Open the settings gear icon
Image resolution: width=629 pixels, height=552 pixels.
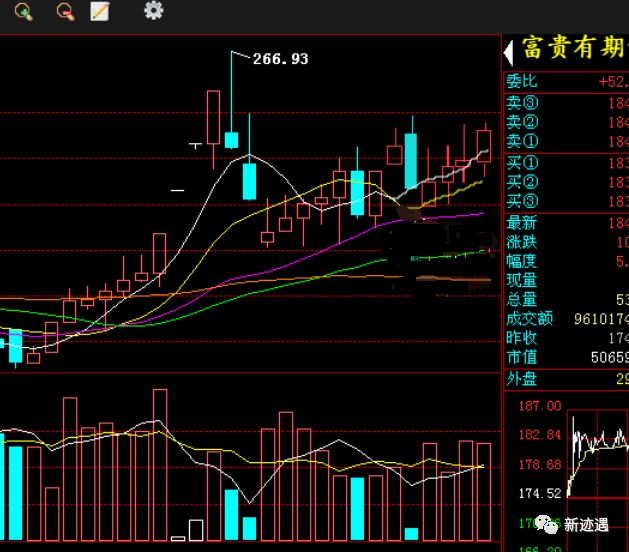[x=154, y=10]
